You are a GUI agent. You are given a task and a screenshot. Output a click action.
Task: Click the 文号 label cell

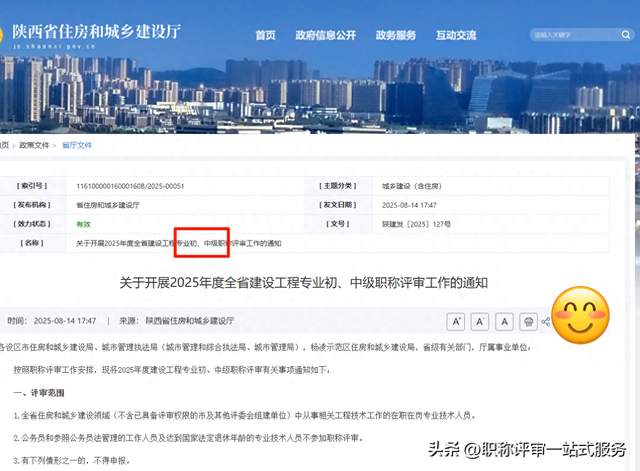click(338, 224)
